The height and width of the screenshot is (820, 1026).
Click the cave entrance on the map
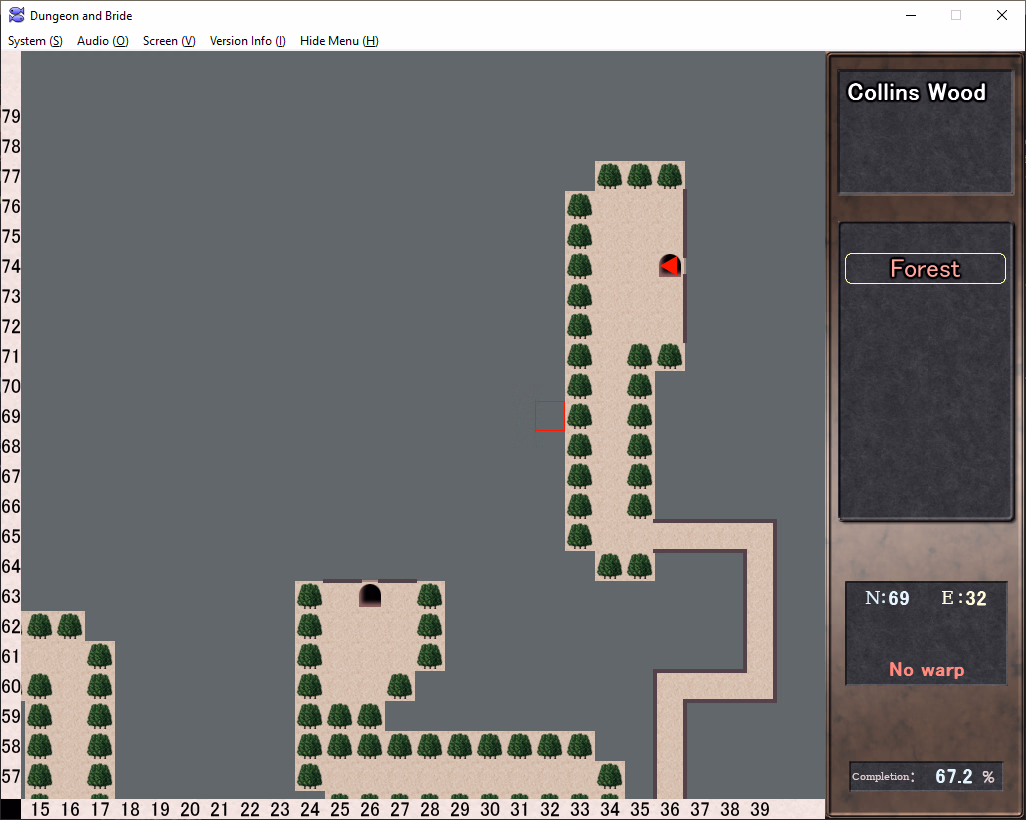[370, 595]
